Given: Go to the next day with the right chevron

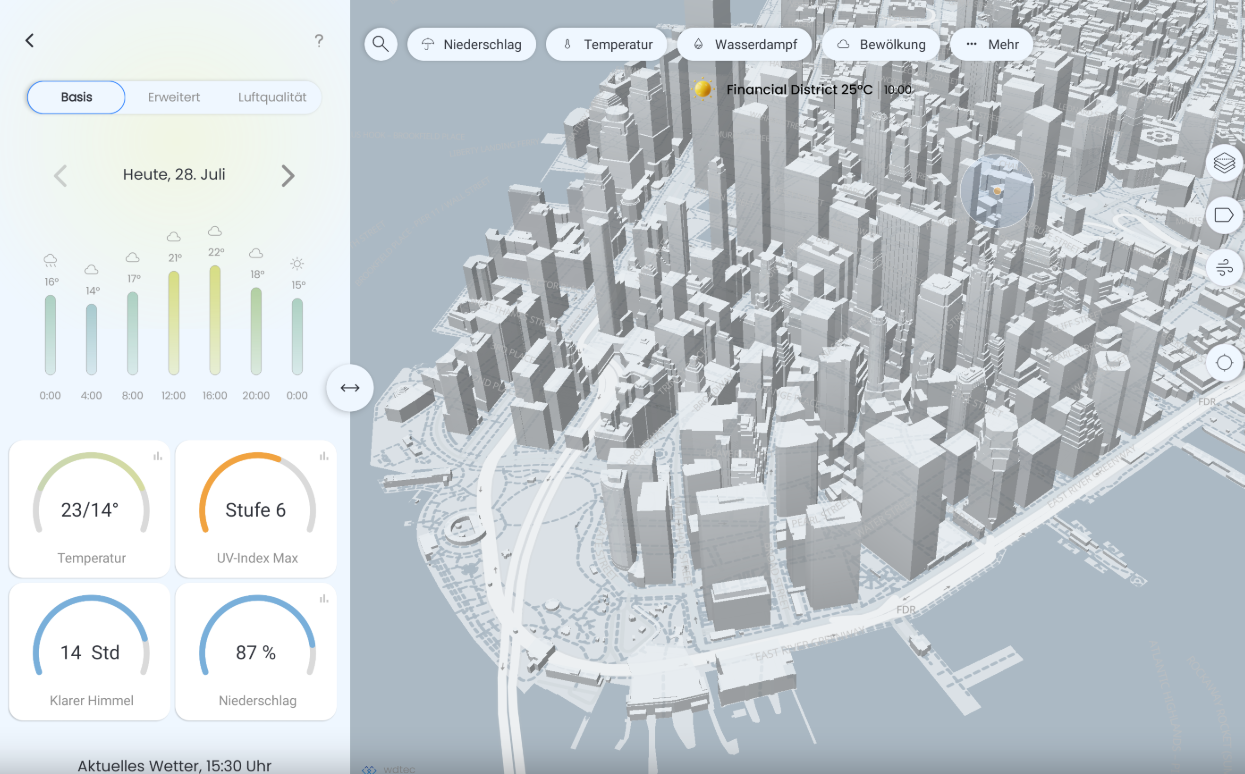Looking at the screenshot, I should [x=288, y=176].
